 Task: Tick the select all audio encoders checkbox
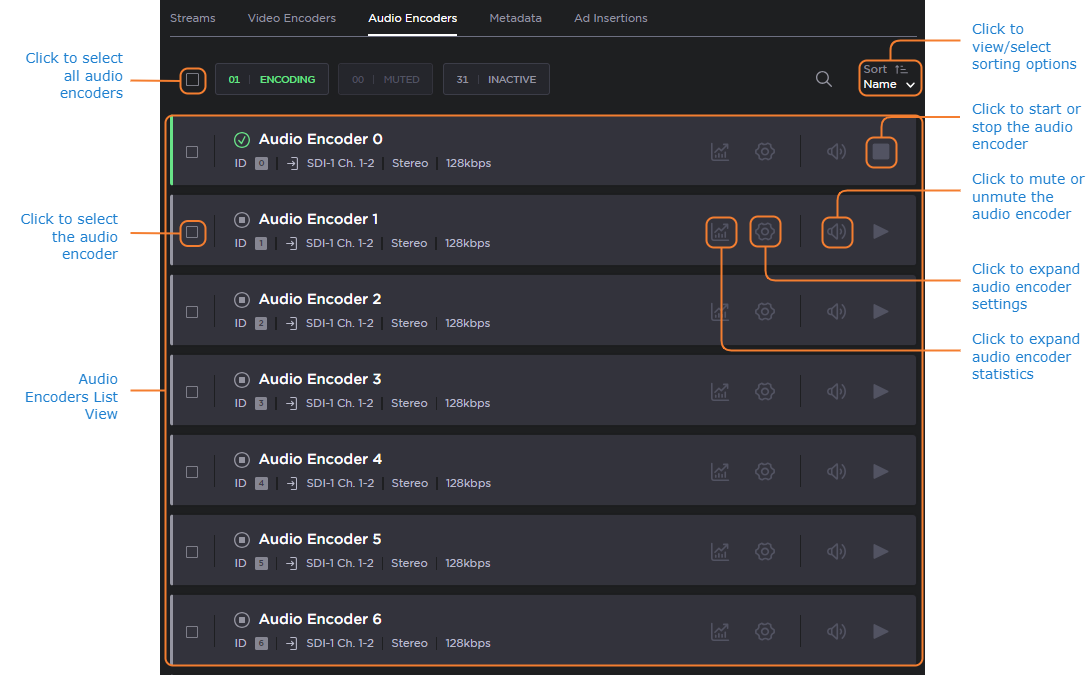pos(192,79)
